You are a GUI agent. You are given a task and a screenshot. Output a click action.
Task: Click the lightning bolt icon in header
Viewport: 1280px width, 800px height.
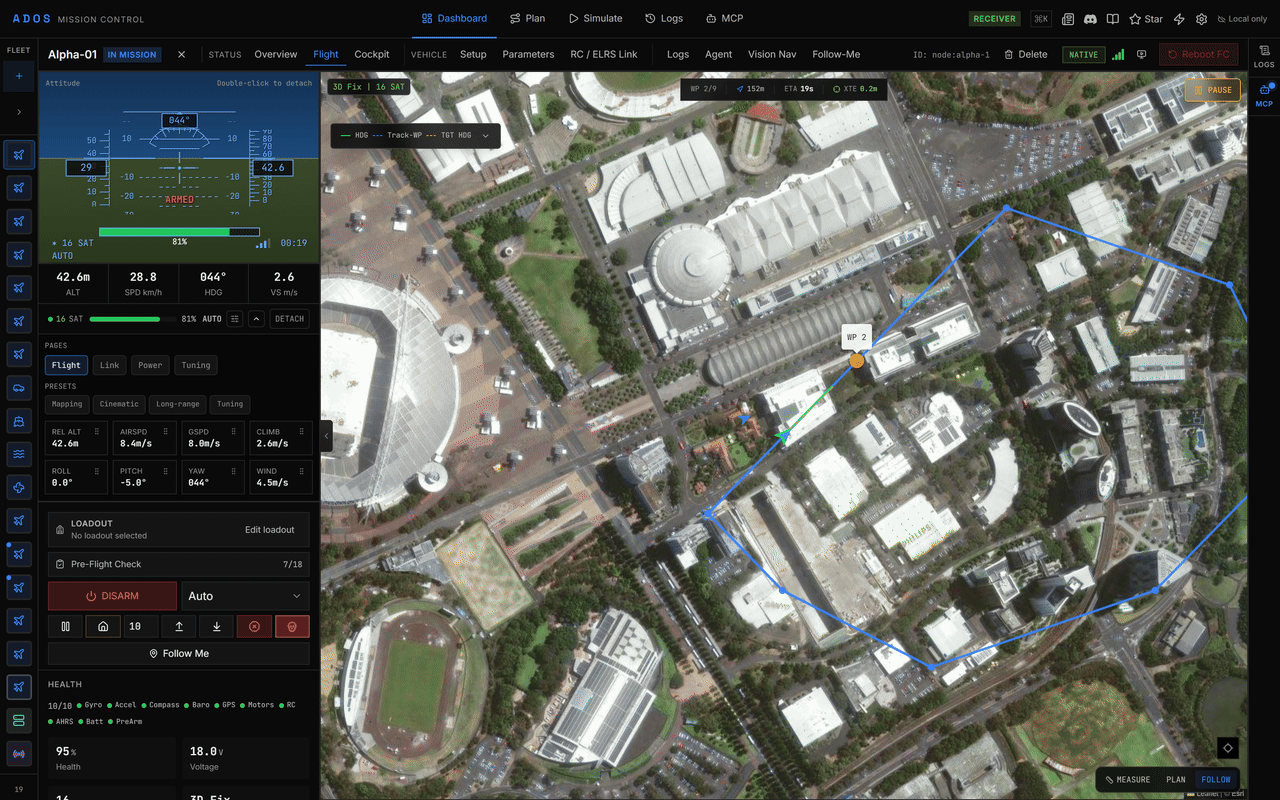tap(1179, 19)
